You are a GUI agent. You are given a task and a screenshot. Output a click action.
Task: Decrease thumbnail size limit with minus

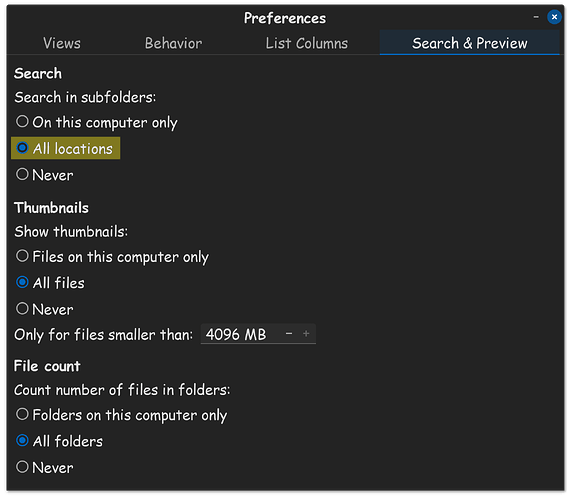coord(289,334)
